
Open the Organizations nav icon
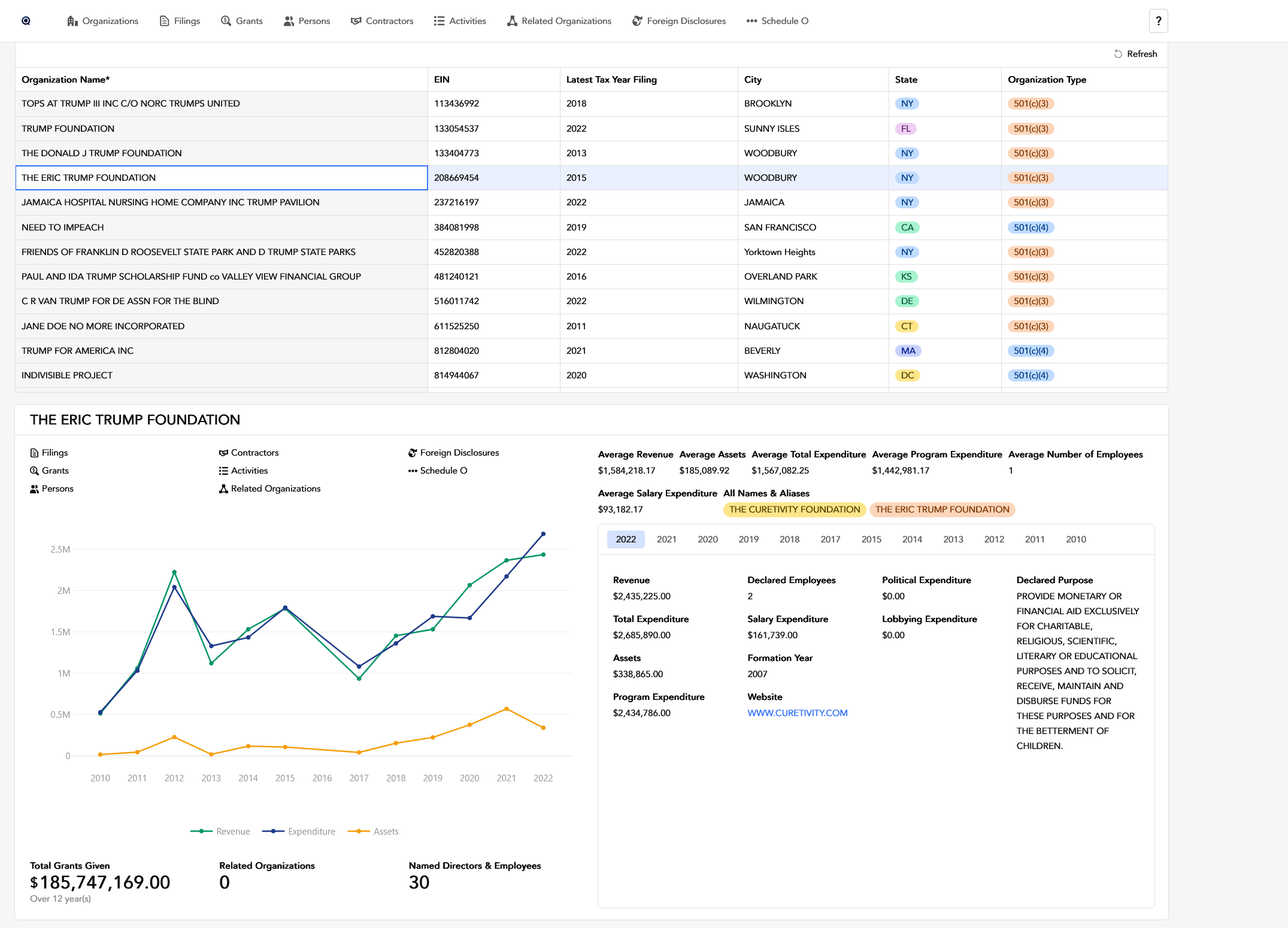[72, 21]
